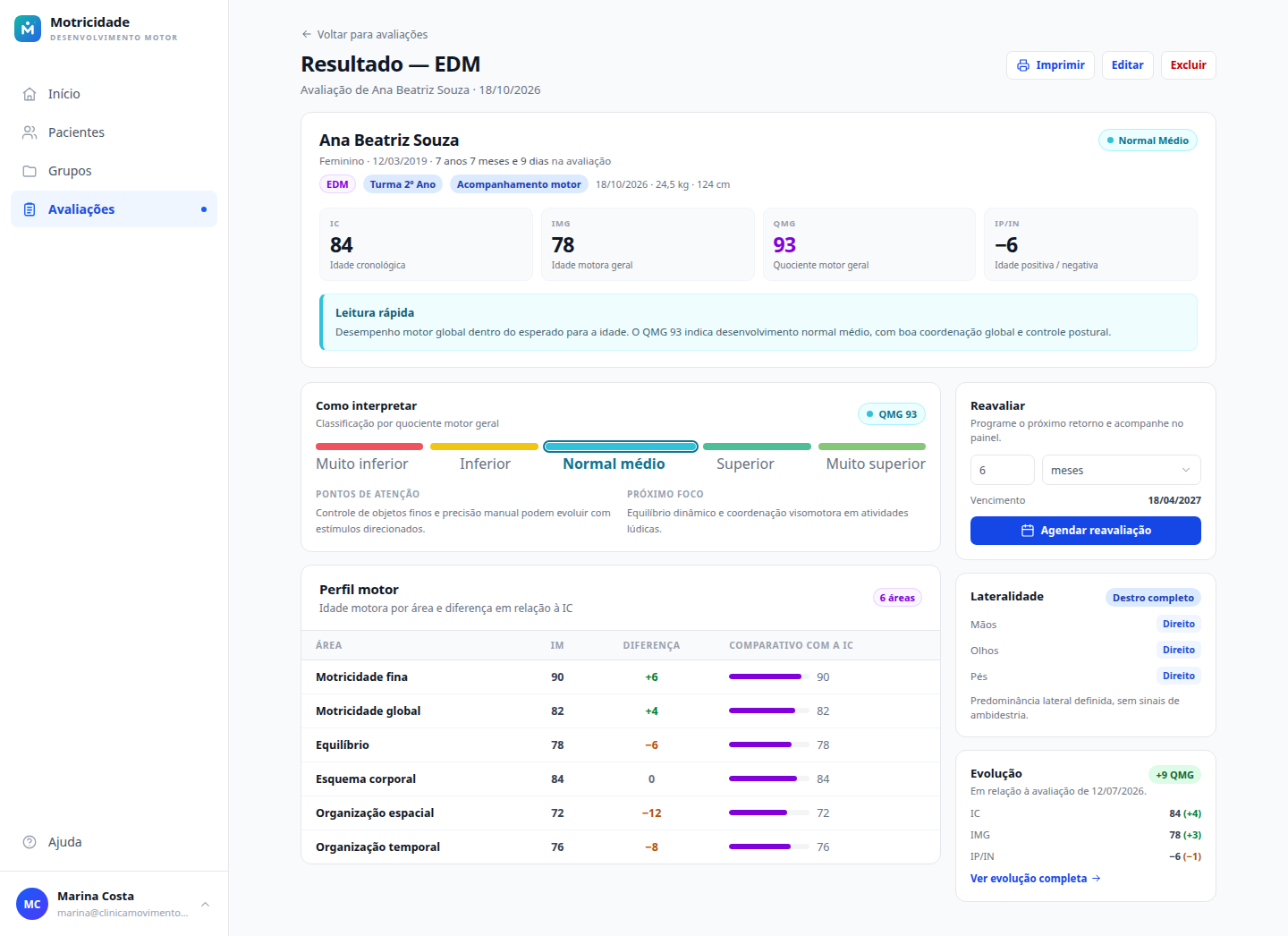The width and height of the screenshot is (1288, 936).
Task: Click the Quociente motor geral value 93
Action: (784, 245)
